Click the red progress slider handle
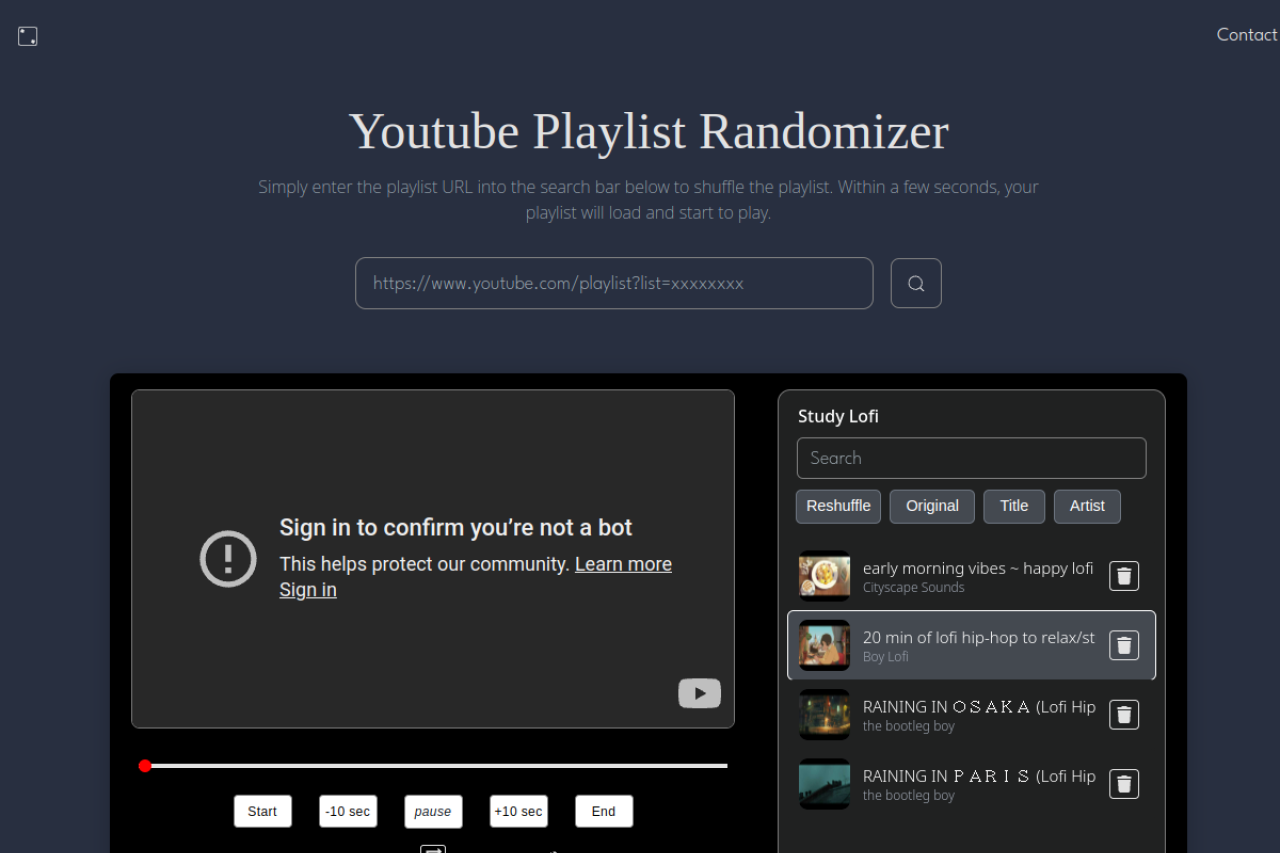The height and width of the screenshot is (853, 1280). [x=145, y=766]
